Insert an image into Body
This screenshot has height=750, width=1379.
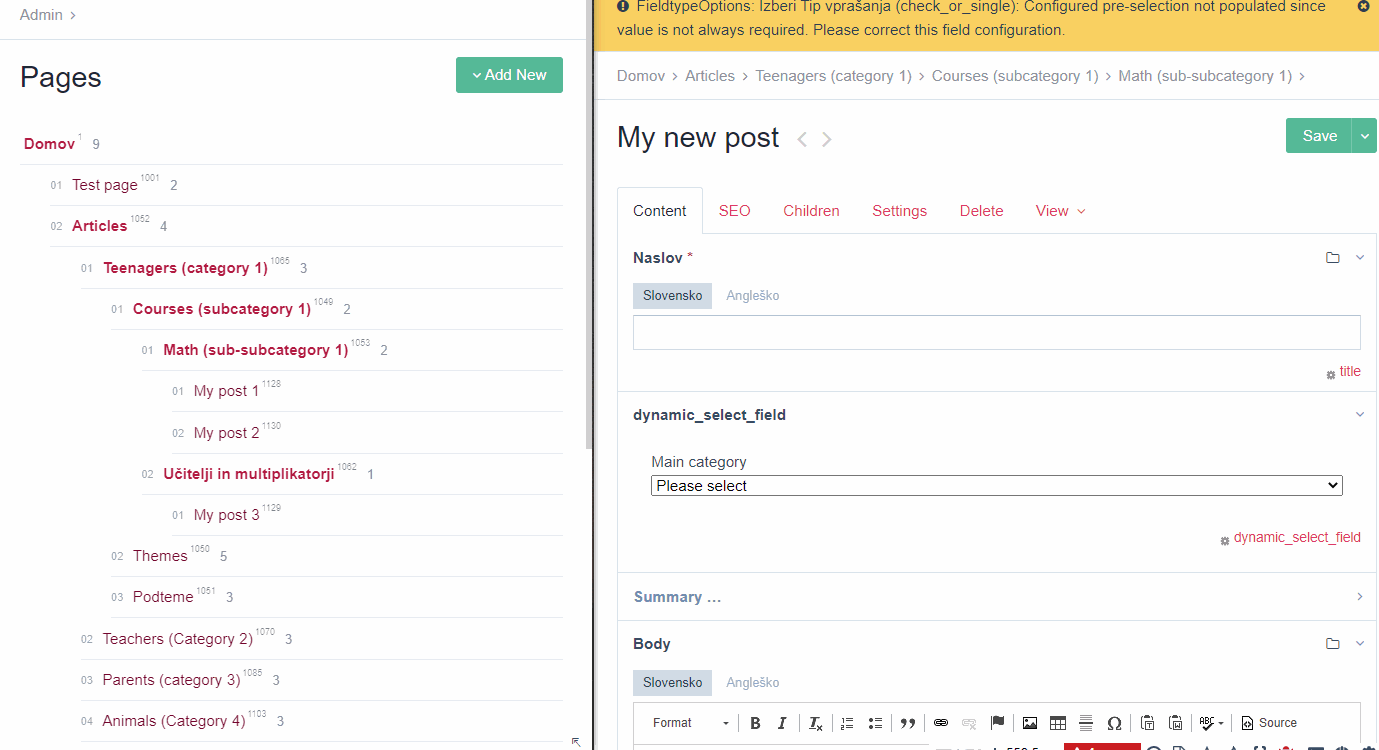(1029, 723)
